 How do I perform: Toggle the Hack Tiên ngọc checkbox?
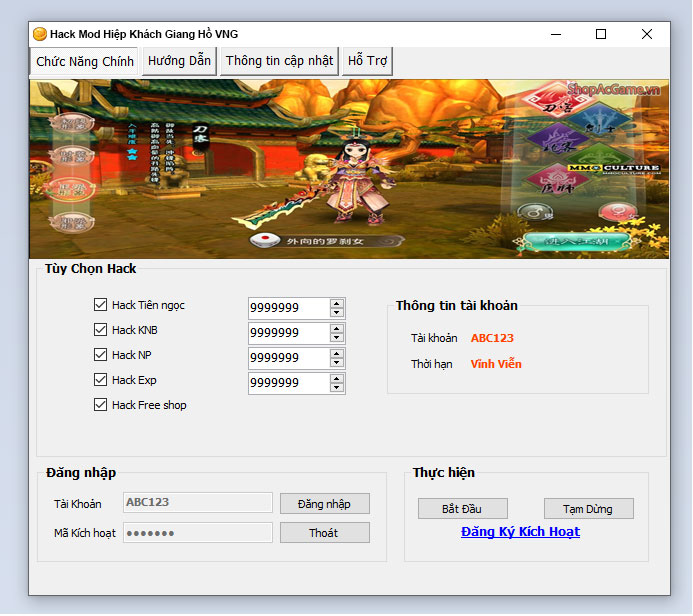(100, 305)
